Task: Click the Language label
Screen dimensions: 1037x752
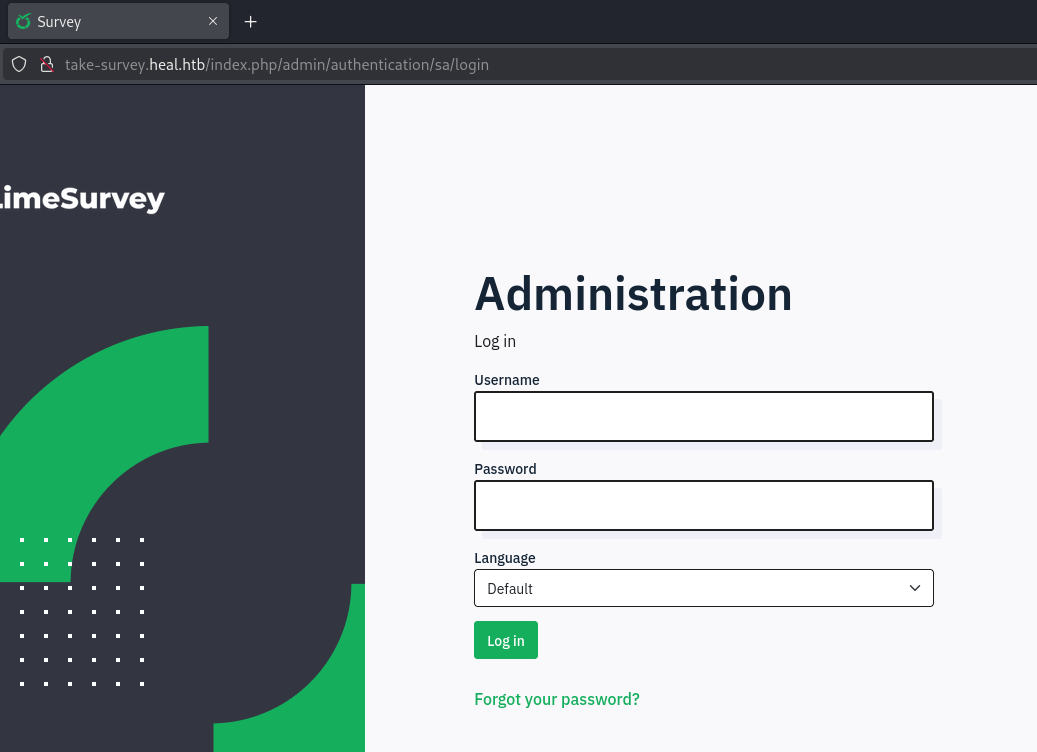Action: point(505,558)
